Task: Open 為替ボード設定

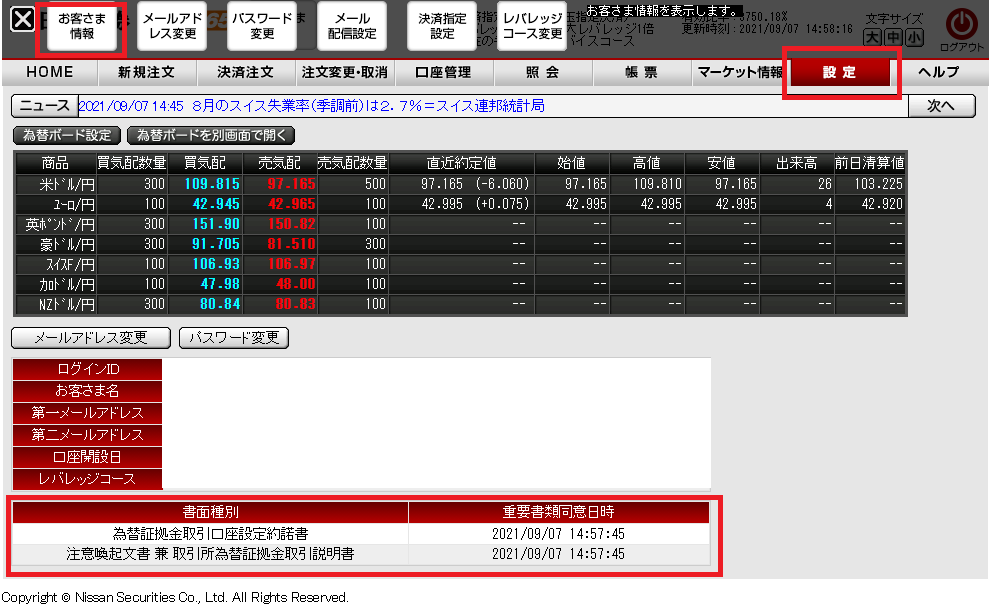Action: [x=67, y=135]
